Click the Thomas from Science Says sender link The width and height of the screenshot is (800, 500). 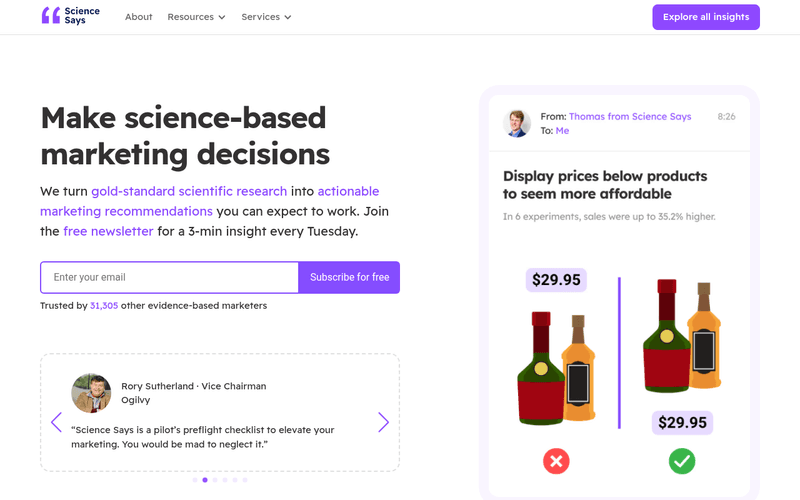(630, 117)
